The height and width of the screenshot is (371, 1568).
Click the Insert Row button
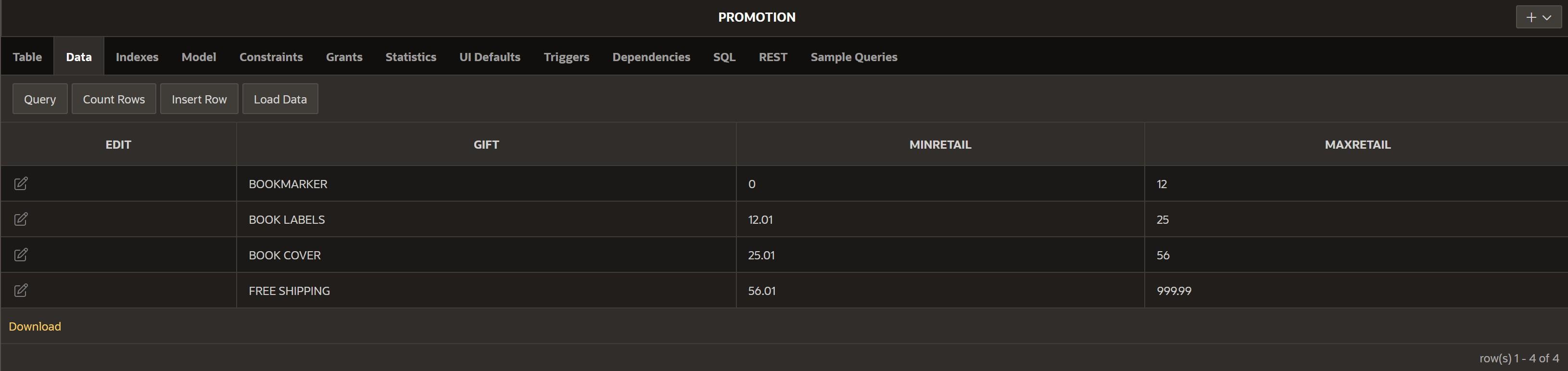point(199,99)
